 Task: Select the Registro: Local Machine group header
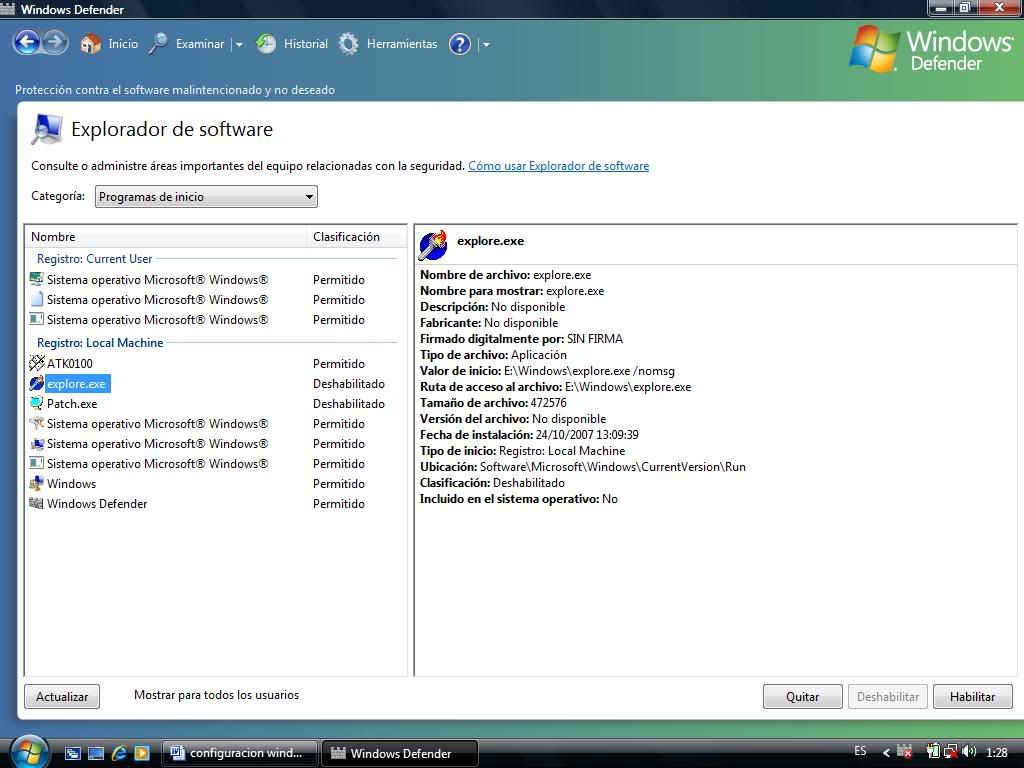(100, 343)
